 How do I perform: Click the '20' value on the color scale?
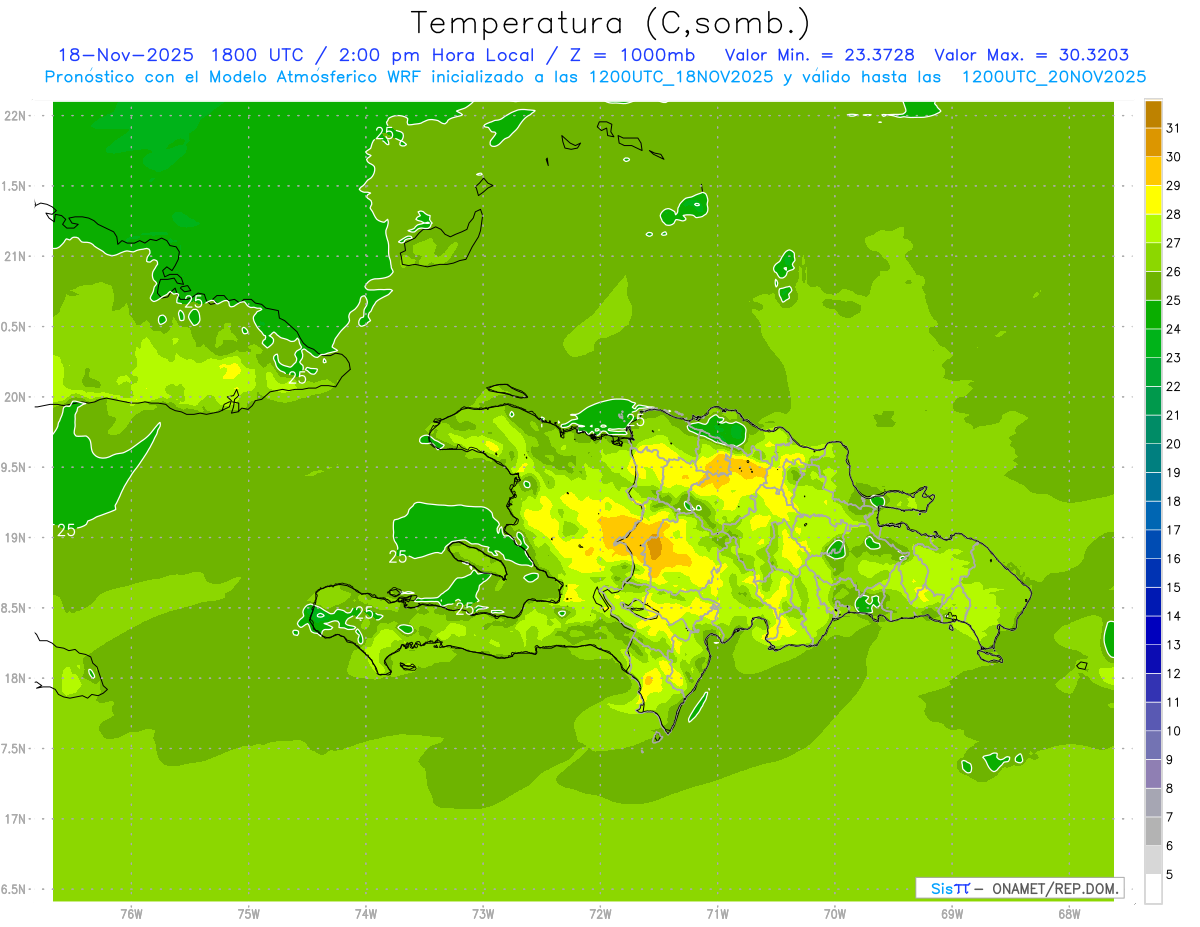point(1173,444)
